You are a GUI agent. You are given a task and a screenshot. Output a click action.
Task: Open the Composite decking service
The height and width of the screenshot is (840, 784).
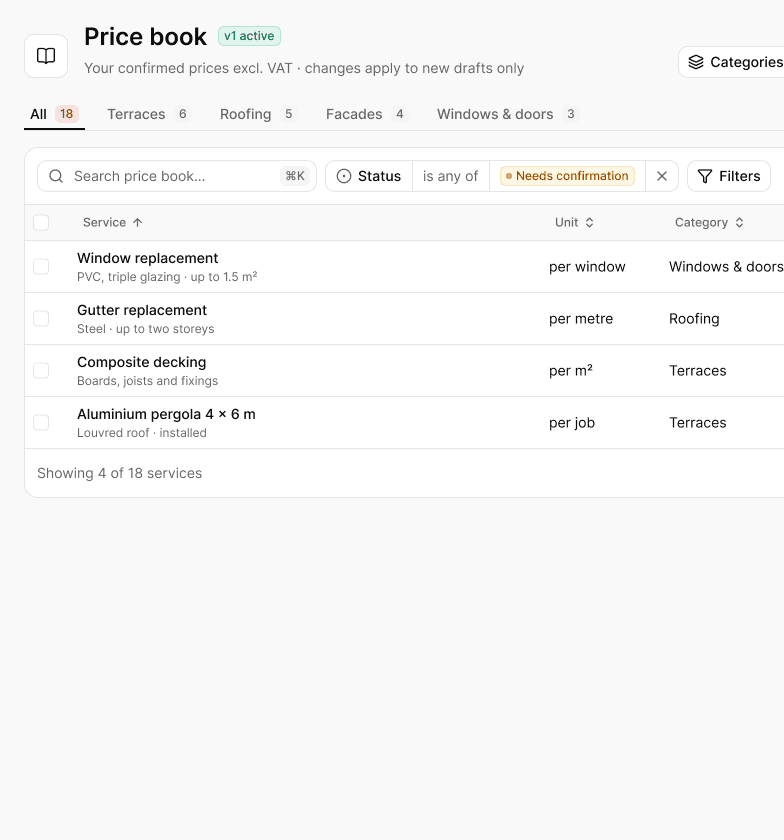tap(141, 362)
